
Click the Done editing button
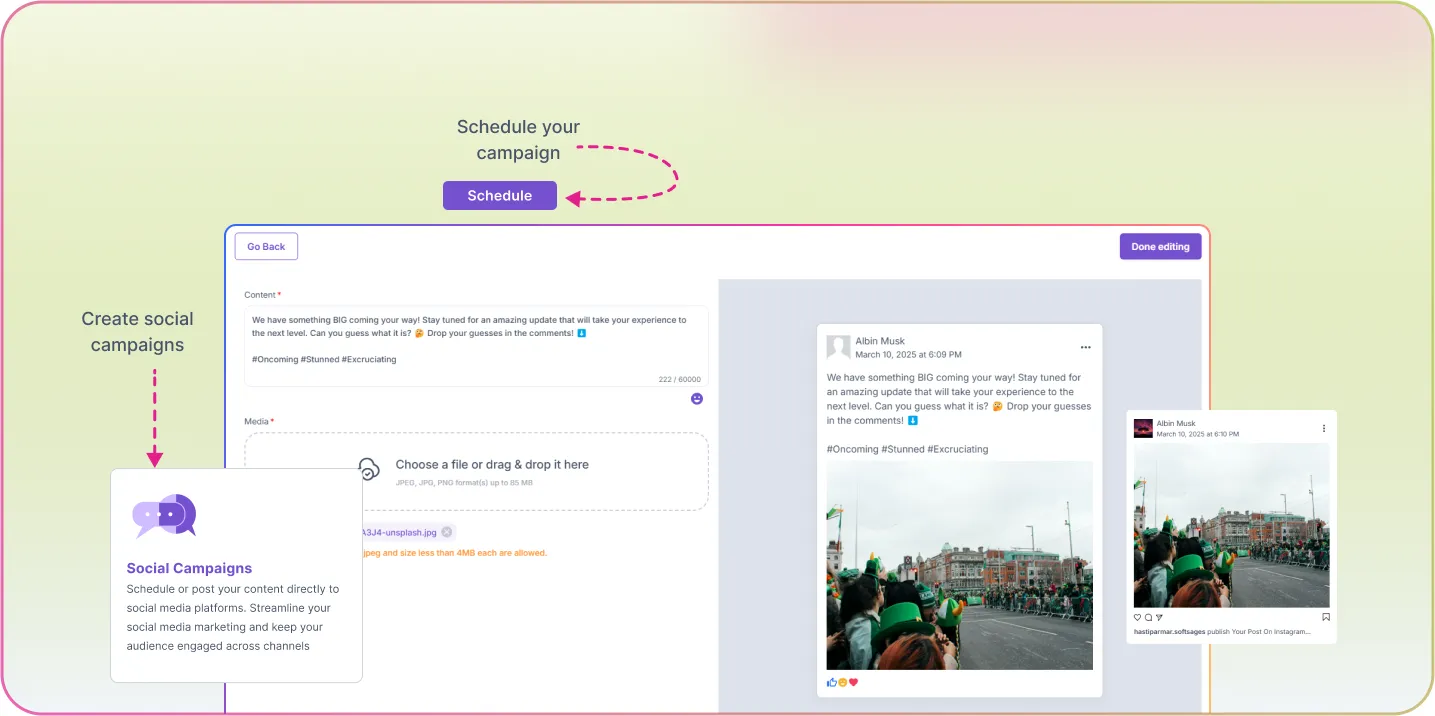pyautogui.click(x=1160, y=246)
